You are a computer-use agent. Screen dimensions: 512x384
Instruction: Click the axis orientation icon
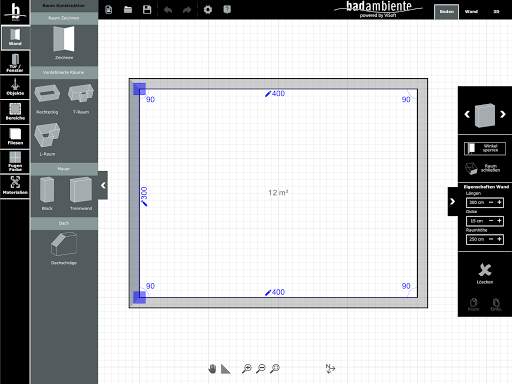(330, 368)
